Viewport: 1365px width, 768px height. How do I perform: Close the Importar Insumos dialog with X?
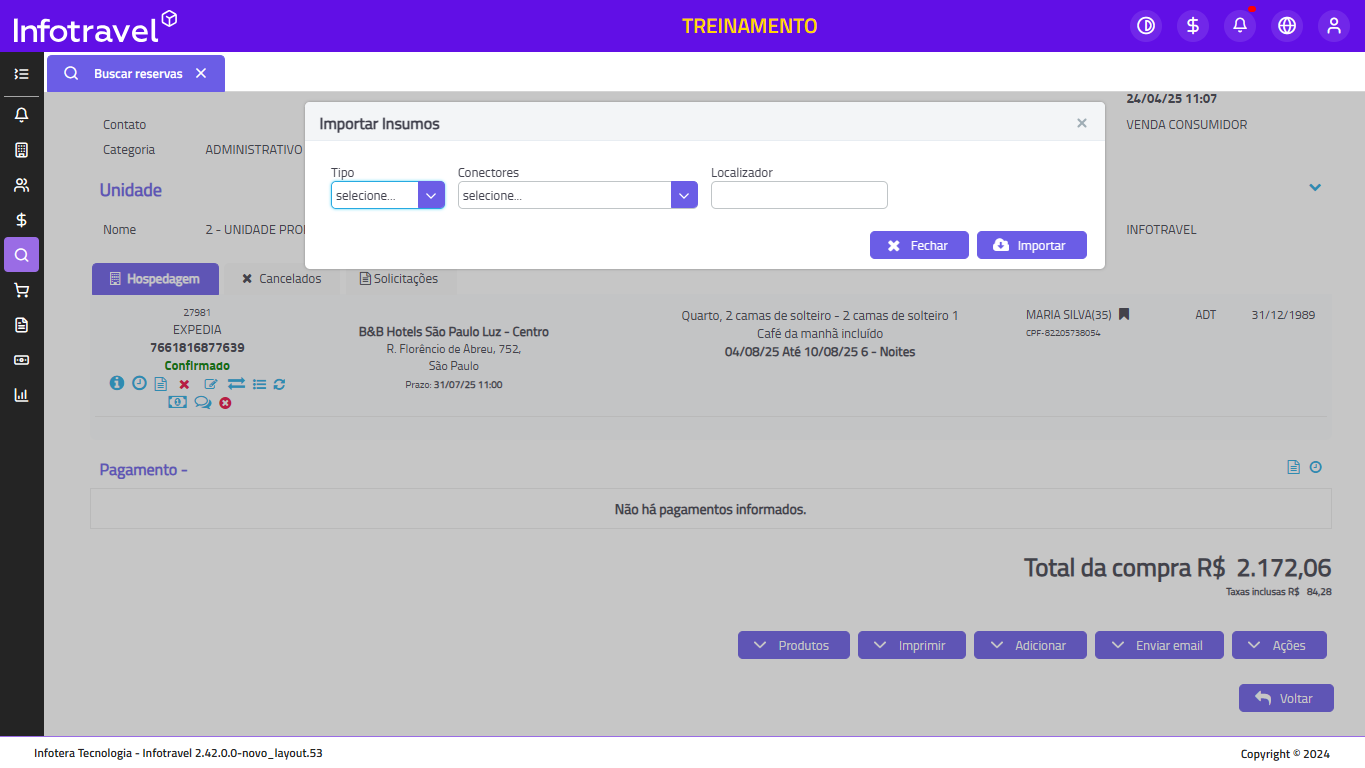coord(1081,123)
